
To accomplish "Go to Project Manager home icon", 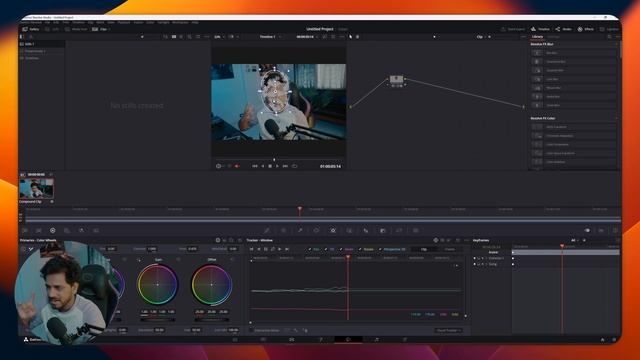I will [602, 340].
